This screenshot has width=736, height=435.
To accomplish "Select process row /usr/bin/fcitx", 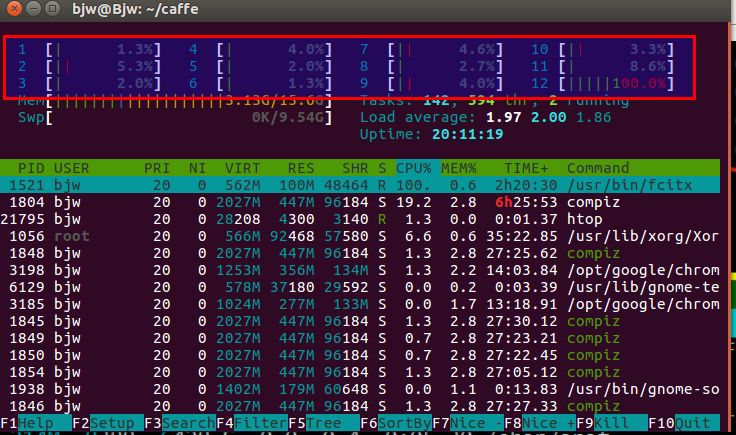I will pos(360,185).
